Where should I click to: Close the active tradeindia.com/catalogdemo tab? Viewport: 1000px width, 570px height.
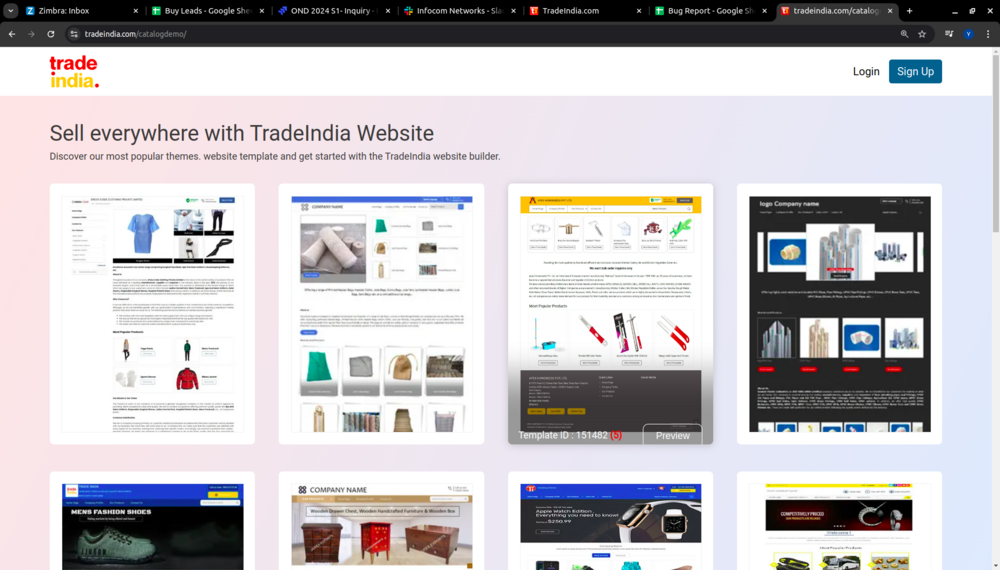[x=890, y=11]
